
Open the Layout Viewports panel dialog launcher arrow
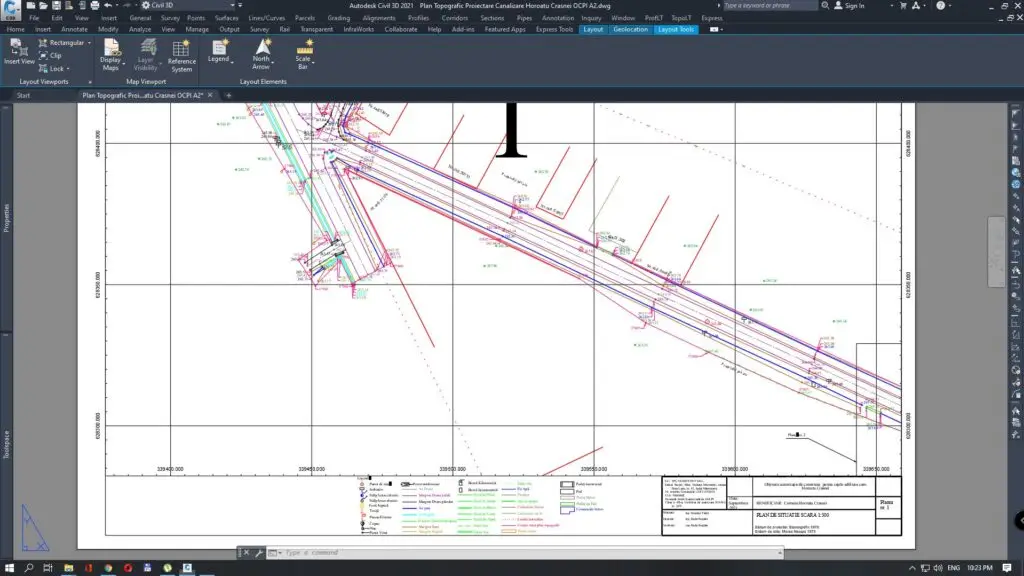(90, 82)
